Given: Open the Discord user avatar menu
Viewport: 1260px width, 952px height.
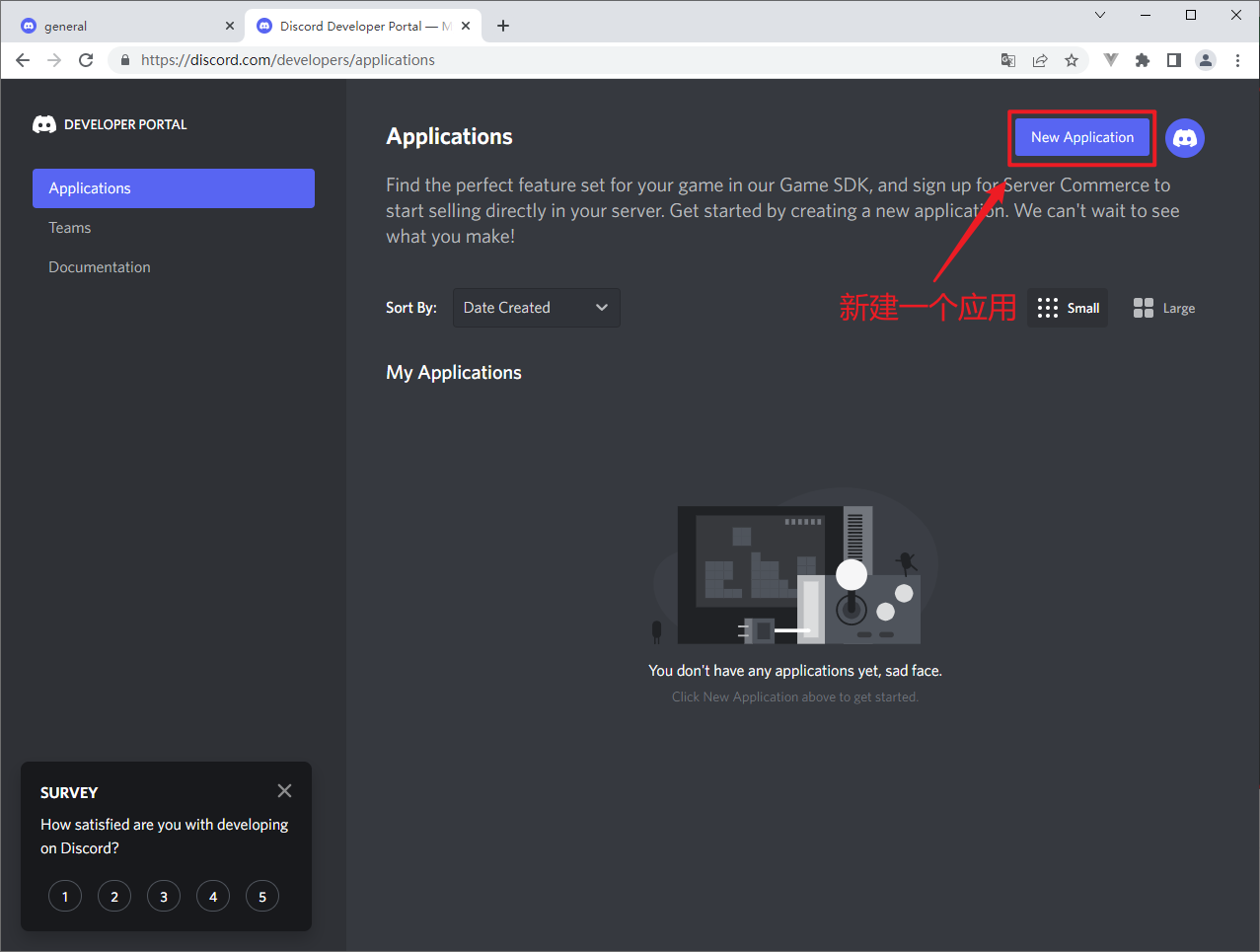Looking at the screenshot, I should (x=1185, y=138).
